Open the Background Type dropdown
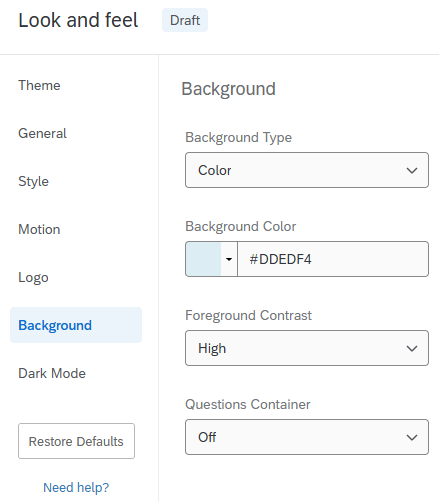This screenshot has width=439, height=502. tap(307, 170)
